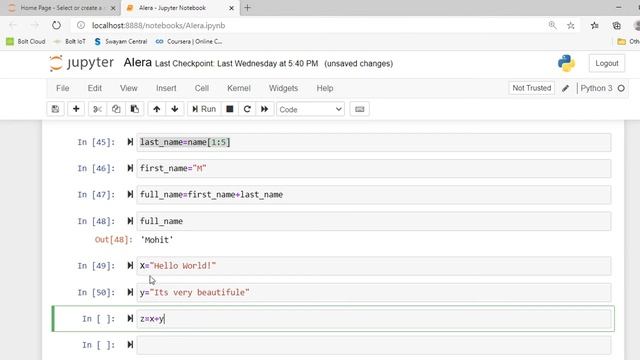Open the Widgets menu
640x360 pixels.
coord(283,88)
